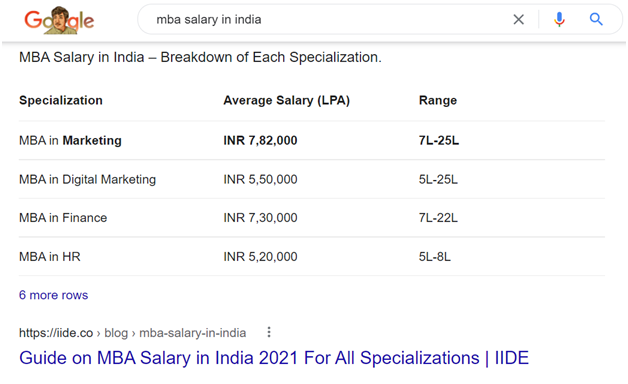This screenshot has width=628, height=384.
Task: Click the snippet heading Breakdown of Each Specialization
Action: [201, 57]
